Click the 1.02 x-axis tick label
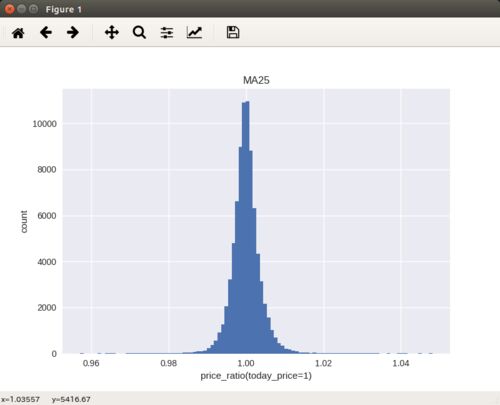The height and width of the screenshot is (405, 500). pos(323,363)
